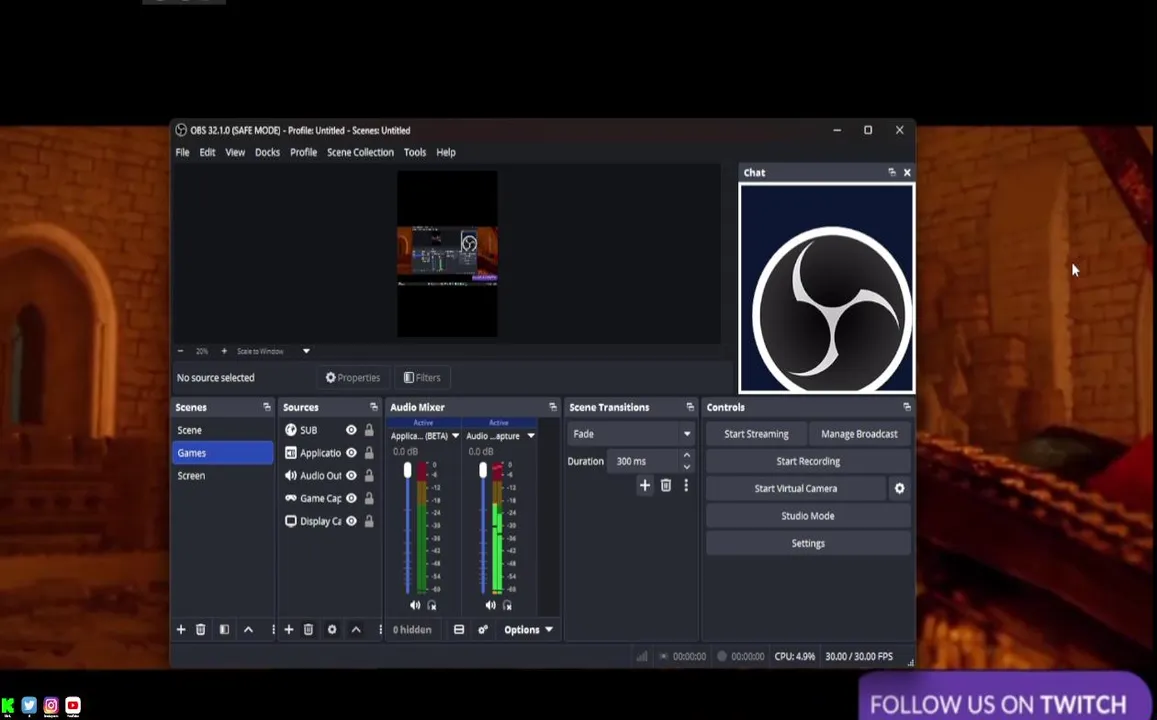The width and height of the screenshot is (1157, 720).
Task: Open the Audio Mixer Options dropdown
Action: click(x=528, y=629)
